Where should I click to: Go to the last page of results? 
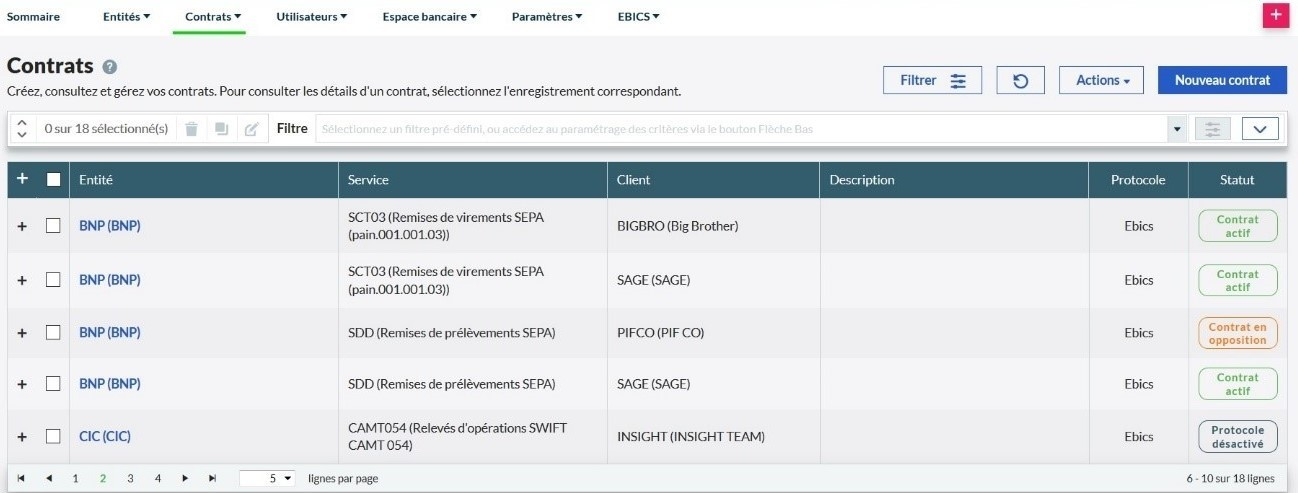pos(212,479)
